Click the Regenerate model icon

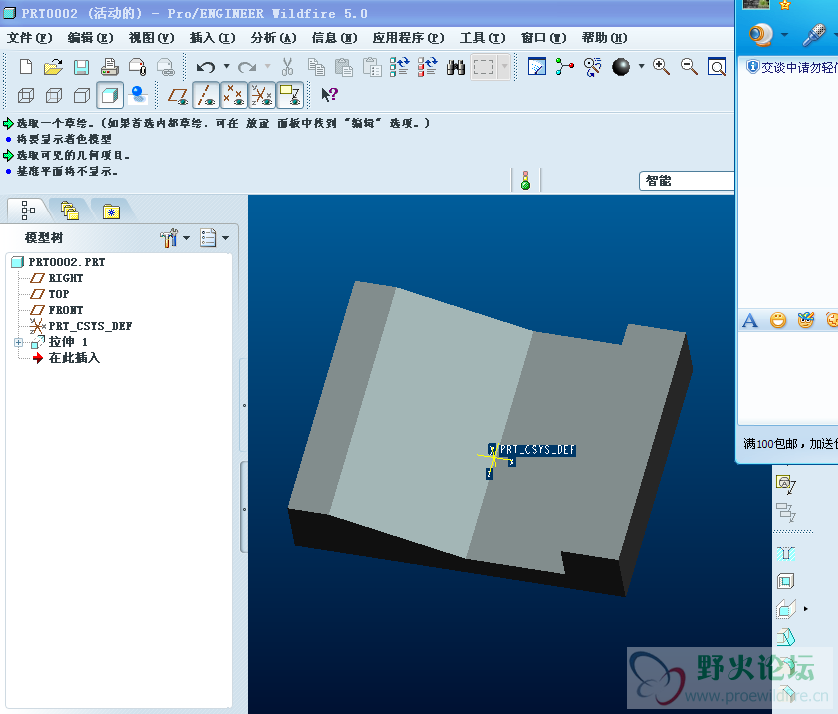[399, 67]
